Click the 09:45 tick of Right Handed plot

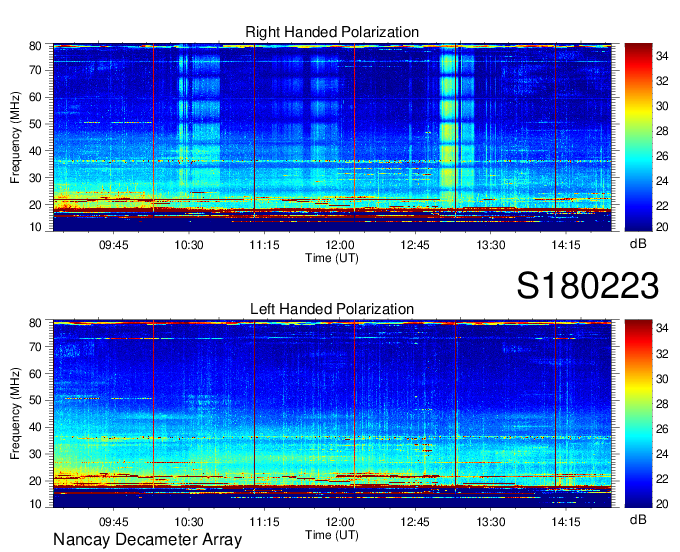[114, 245]
